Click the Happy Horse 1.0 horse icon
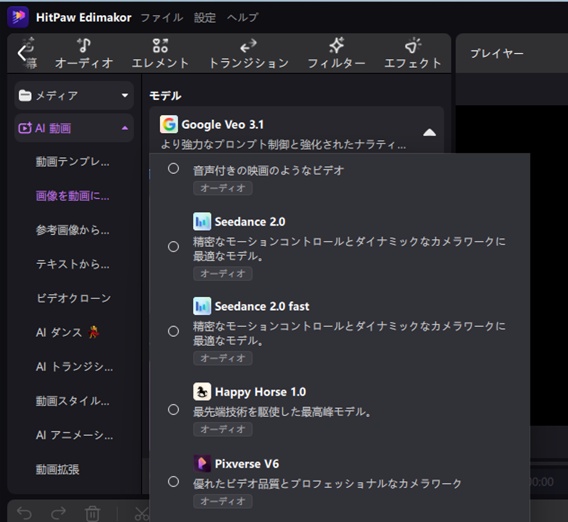The width and height of the screenshot is (568, 522). [202, 392]
